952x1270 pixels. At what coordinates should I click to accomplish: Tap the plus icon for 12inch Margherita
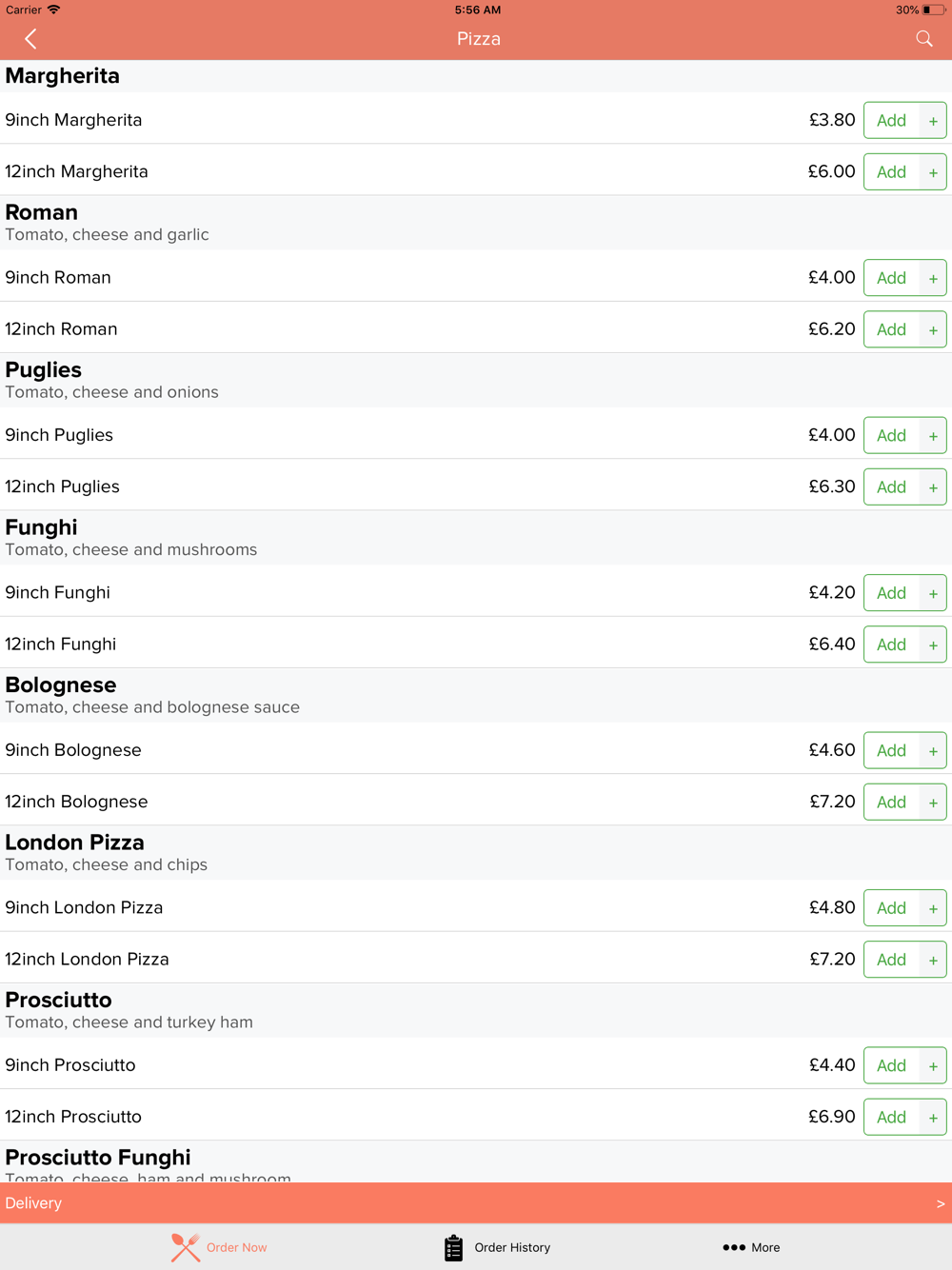pos(933,172)
